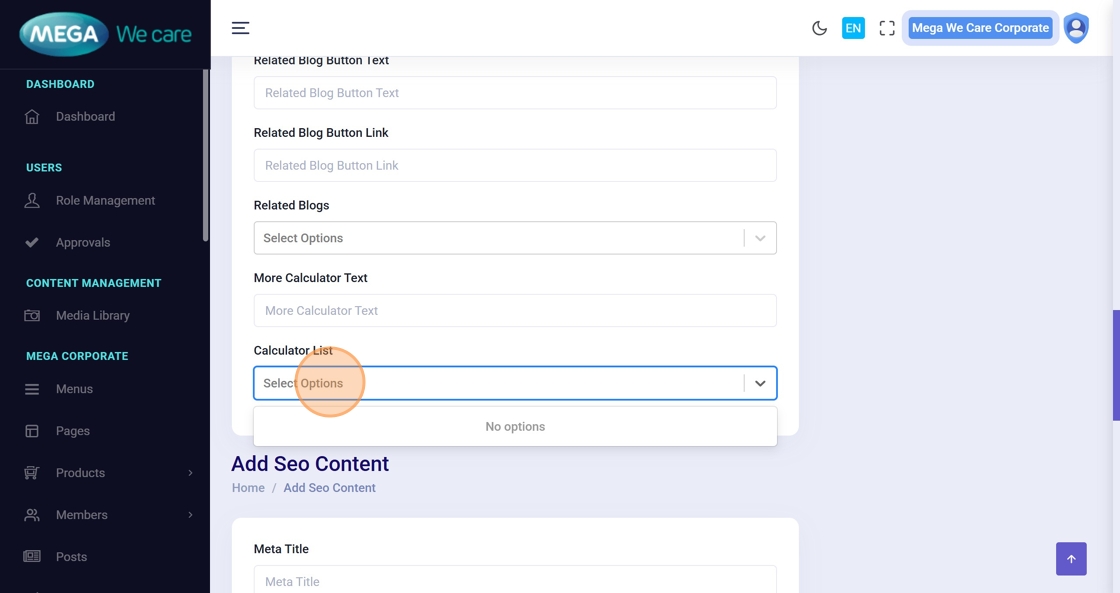
Task: Toggle the hamburger sidebar menu icon
Action: click(240, 28)
